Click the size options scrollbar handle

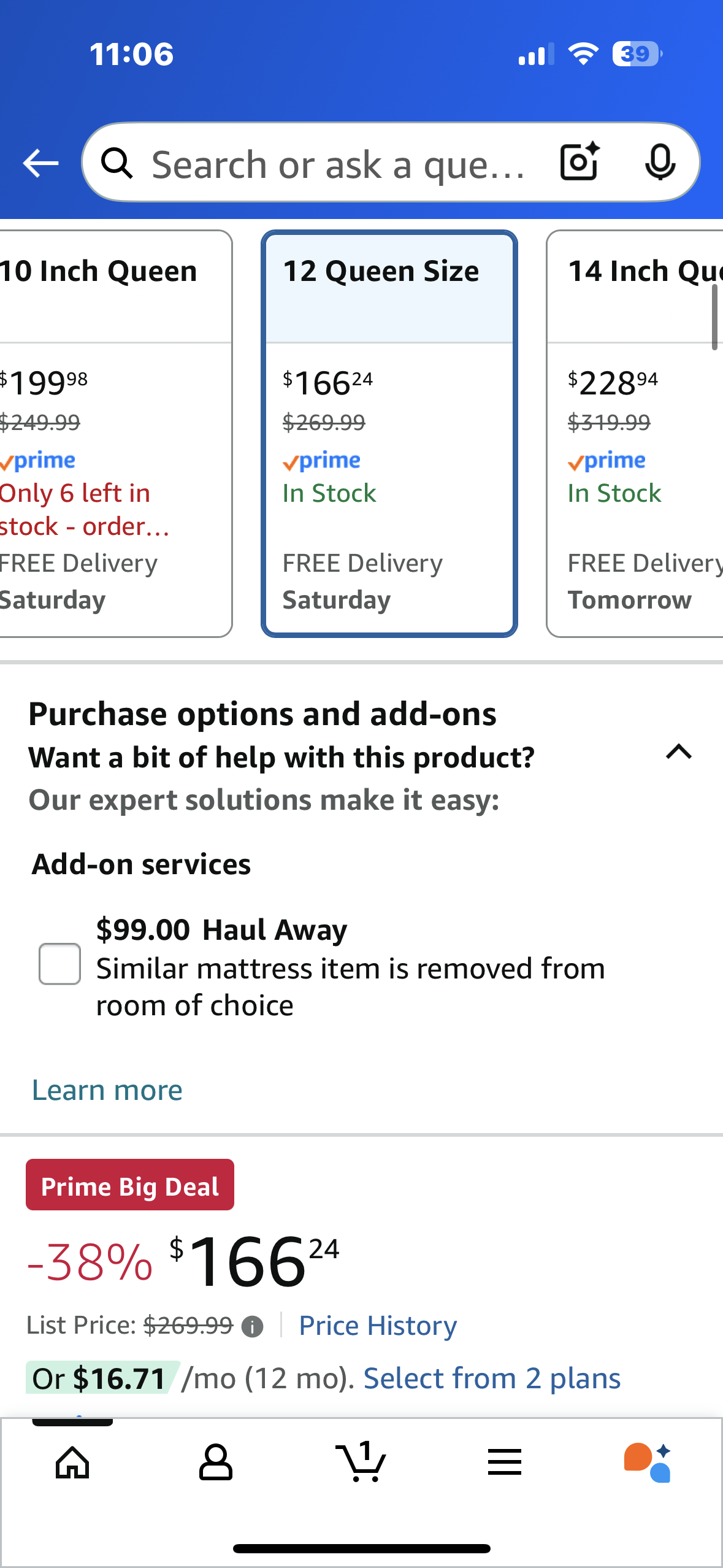[x=714, y=318]
